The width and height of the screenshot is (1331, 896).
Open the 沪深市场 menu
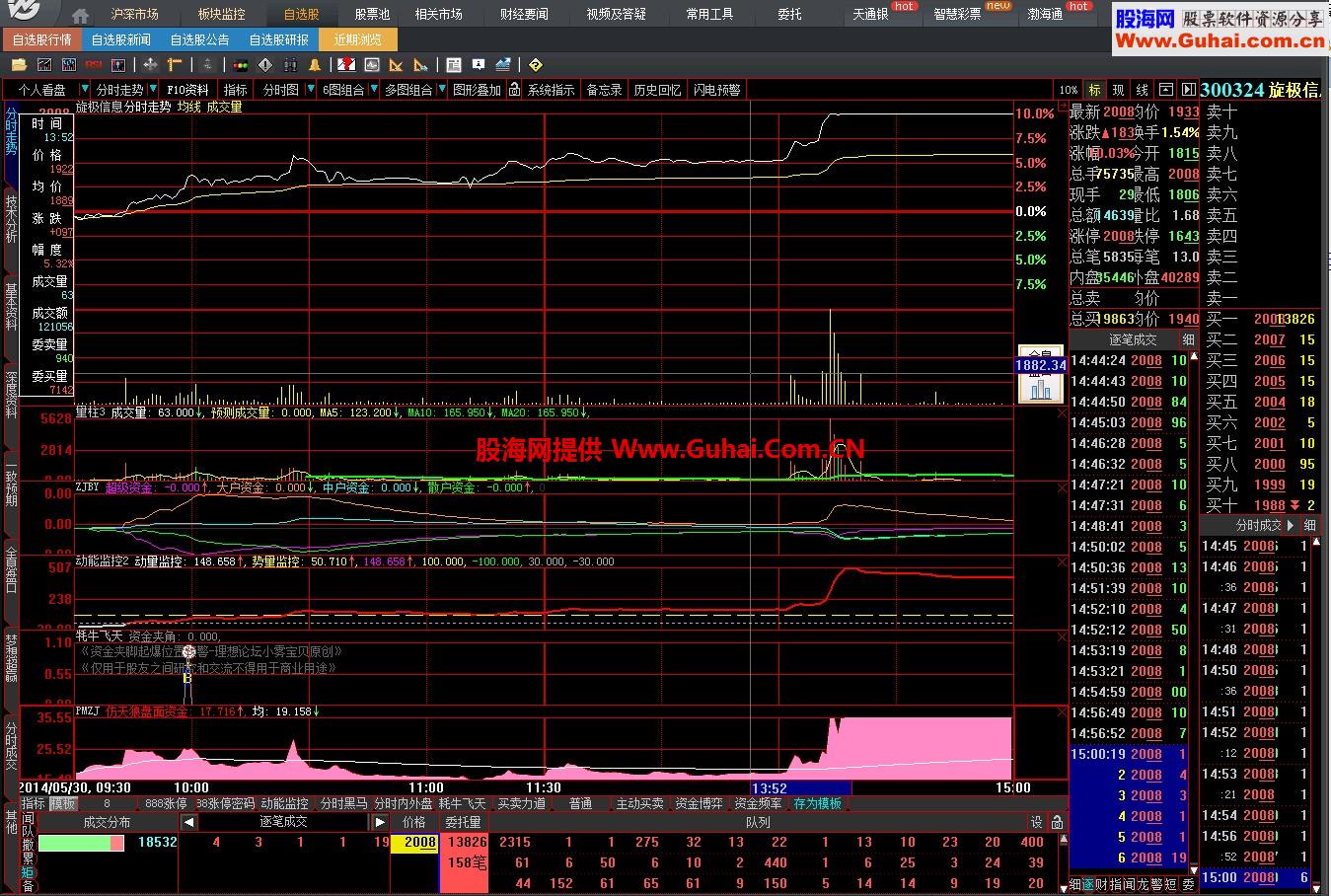click(134, 15)
